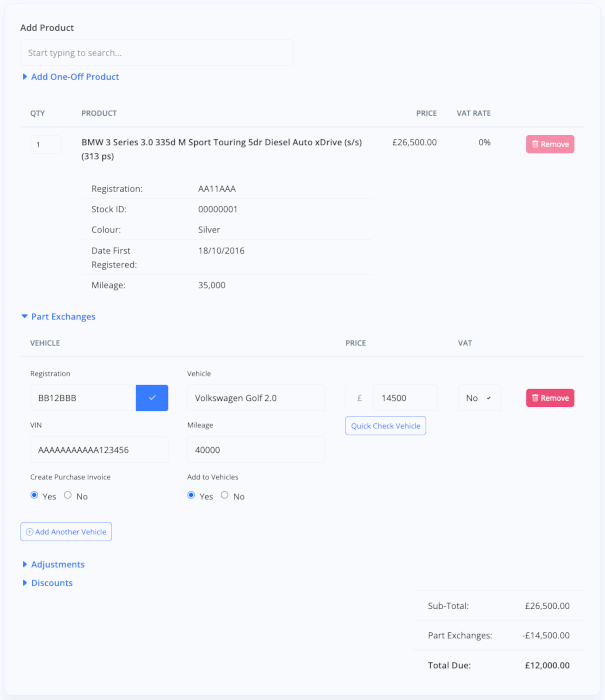Click the Registration field with BB12BBB
Viewport: 605px width, 700px height.
(x=83, y=398)
